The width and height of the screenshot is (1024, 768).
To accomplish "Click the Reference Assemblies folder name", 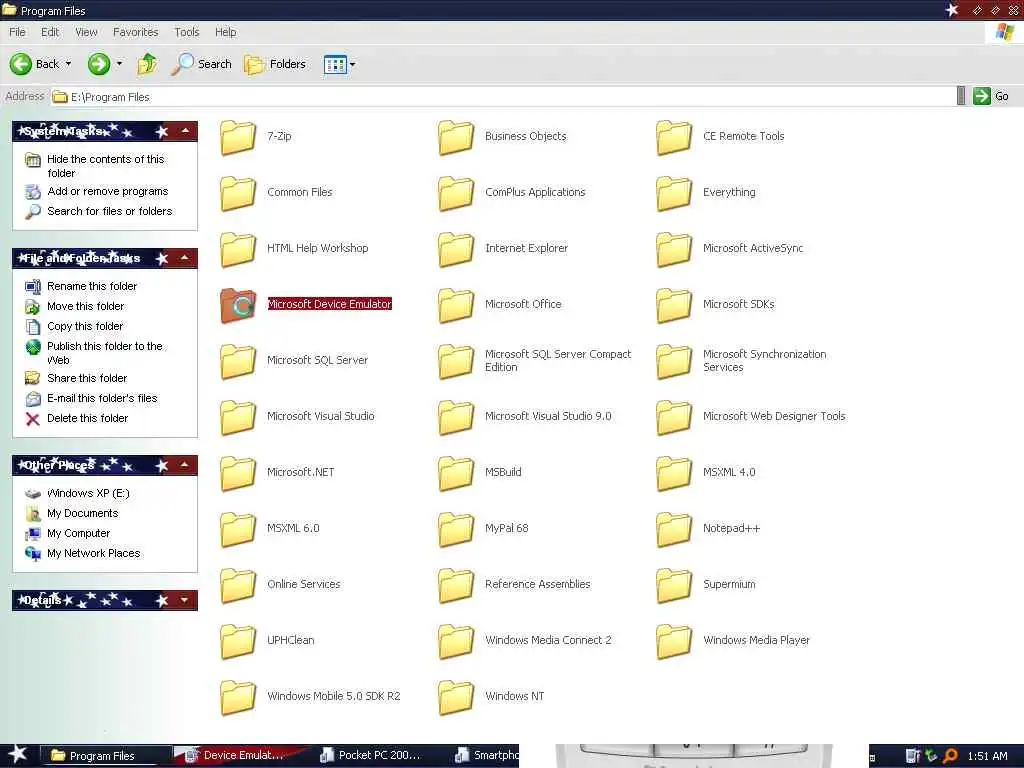I will pyautogui.click(x=537, y=584).
